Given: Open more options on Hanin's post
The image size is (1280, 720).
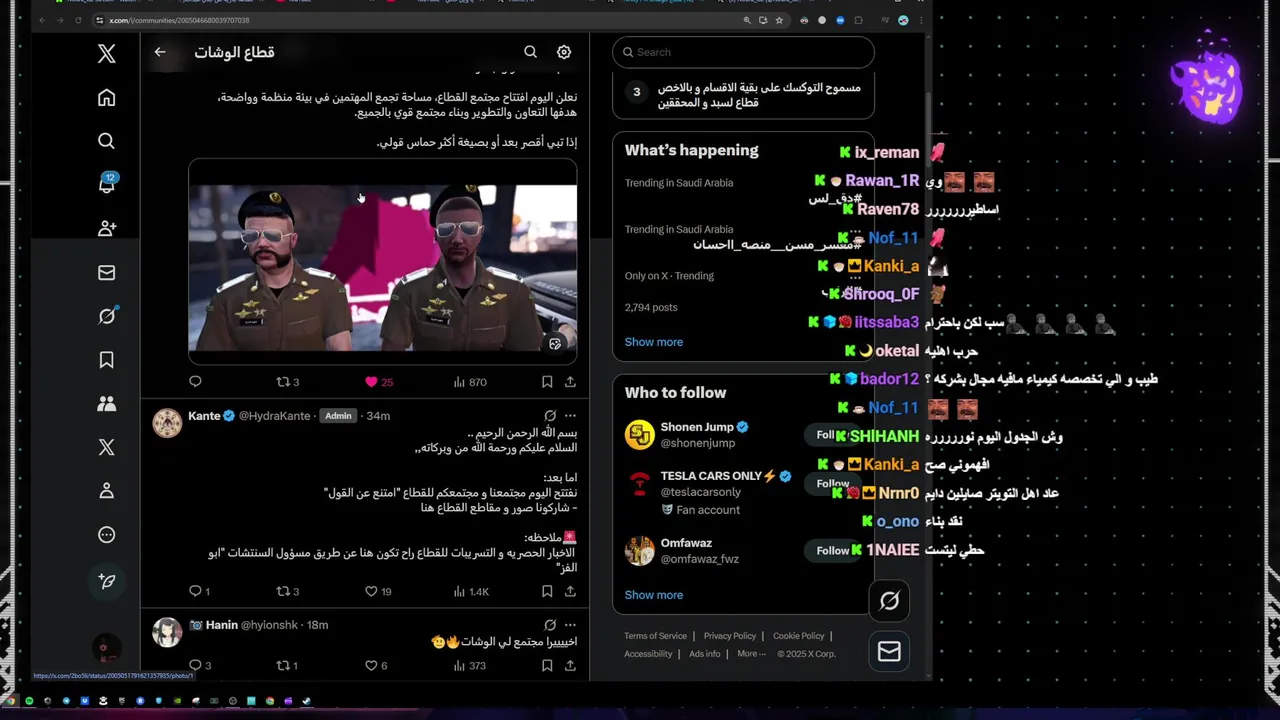Looking at the screenshot, I should pyautogui.click(x=570, y=625).
